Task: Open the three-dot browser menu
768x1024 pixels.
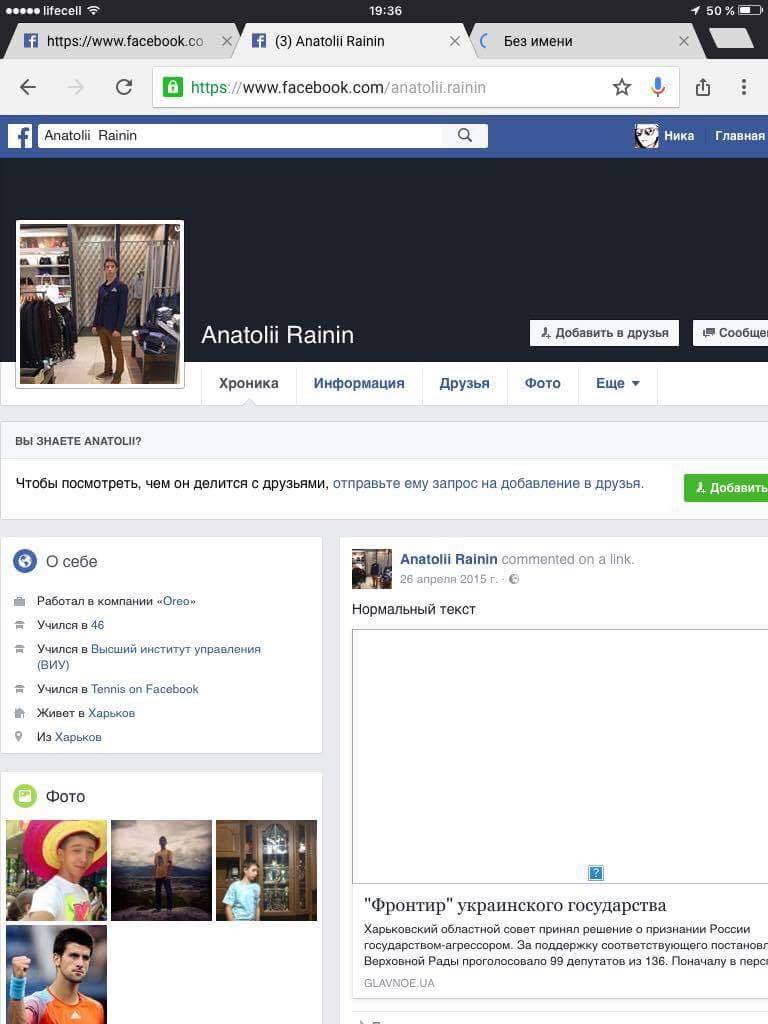Action: pos(743,87)
